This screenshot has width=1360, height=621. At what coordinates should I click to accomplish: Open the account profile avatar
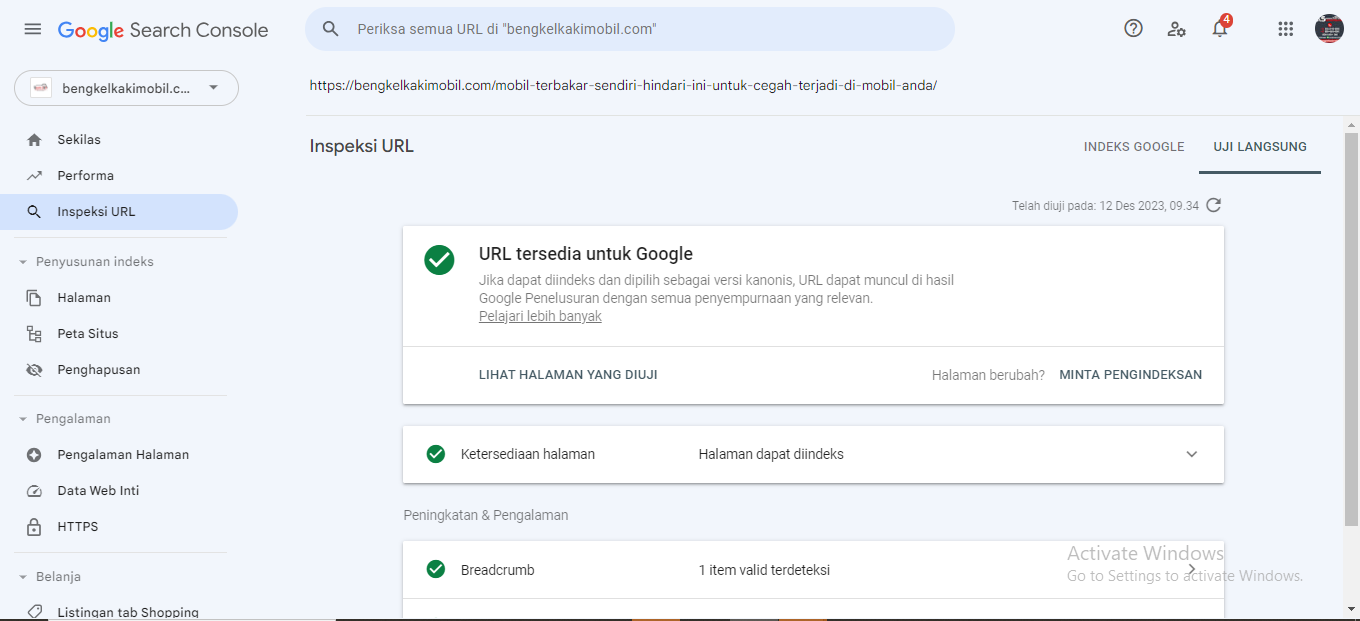coord(1329,29)
